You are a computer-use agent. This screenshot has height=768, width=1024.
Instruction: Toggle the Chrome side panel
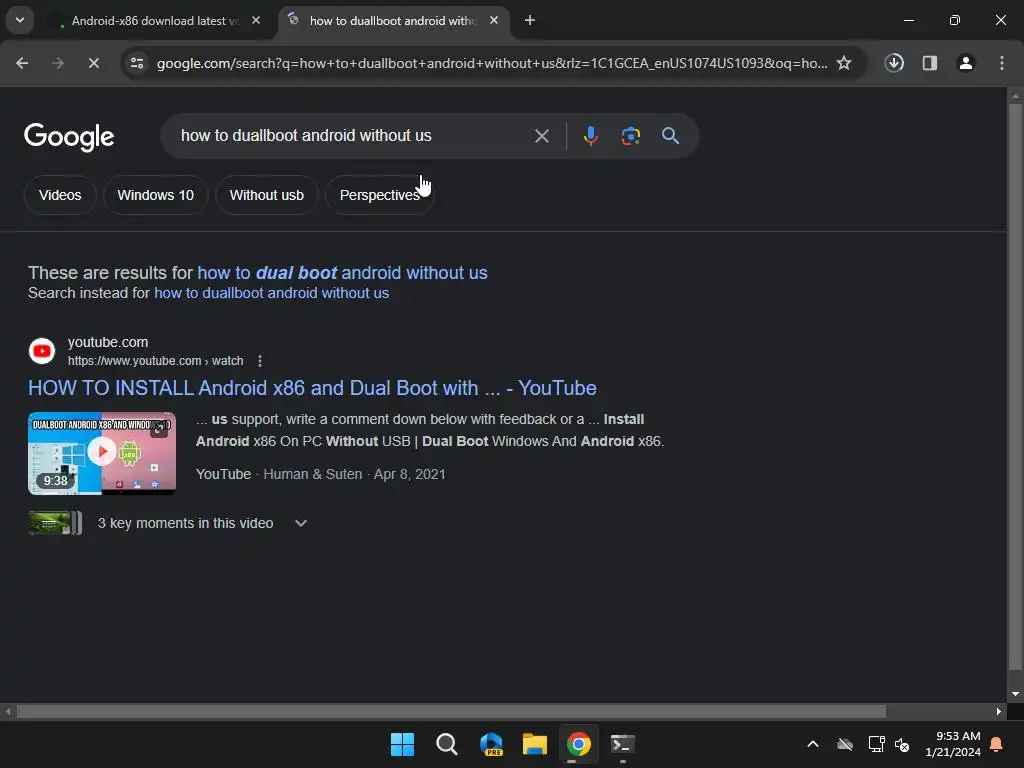click(930, 63)
